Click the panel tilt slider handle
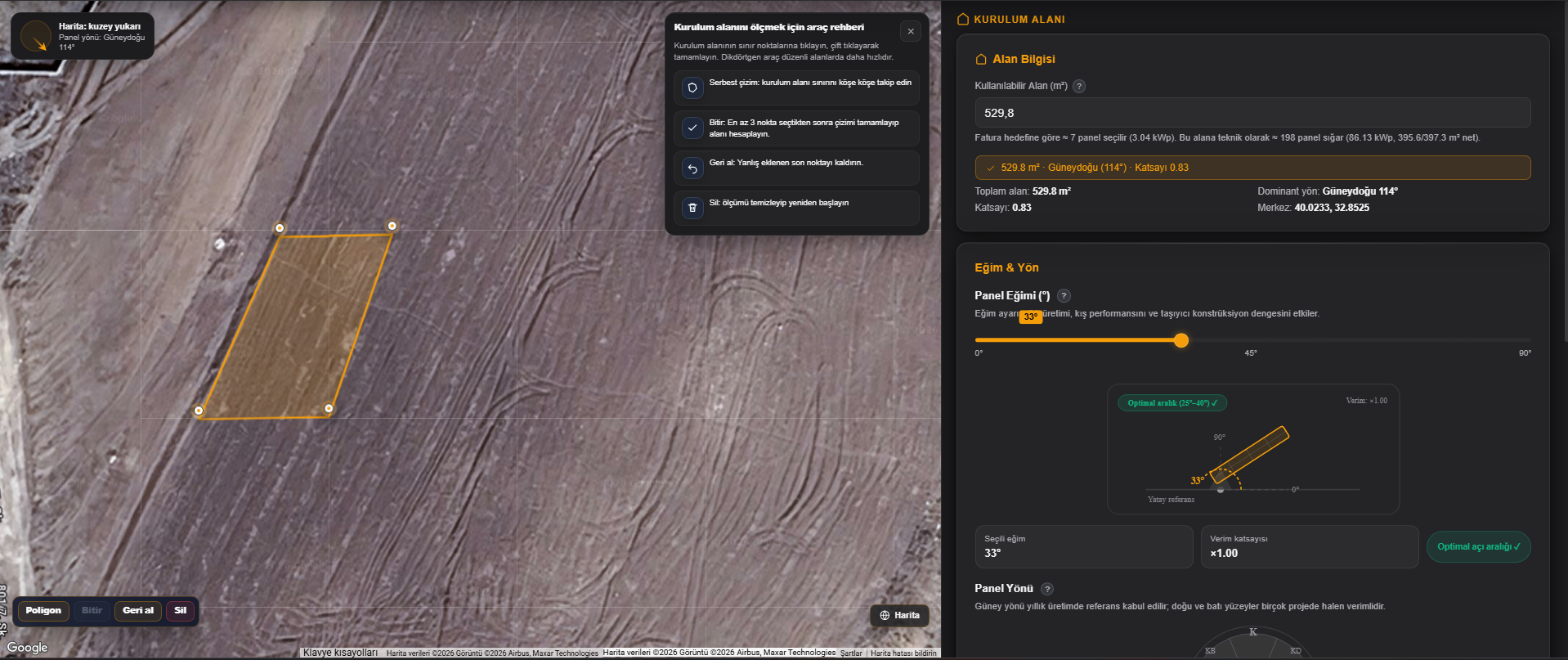 coord(1181,340)
